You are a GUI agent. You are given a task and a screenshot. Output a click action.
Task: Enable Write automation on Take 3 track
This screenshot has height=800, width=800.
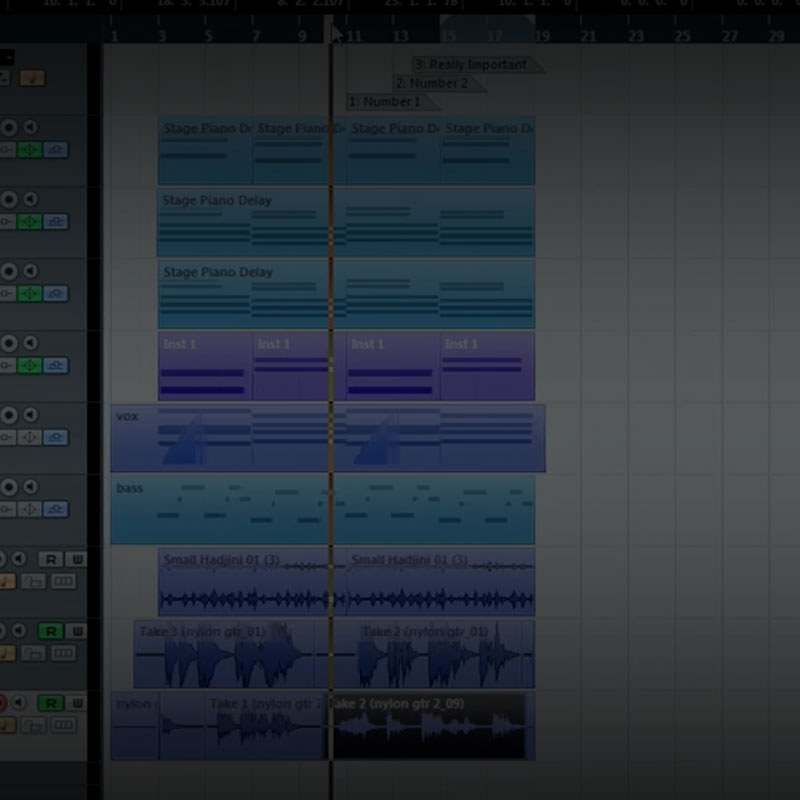point(77,632)
